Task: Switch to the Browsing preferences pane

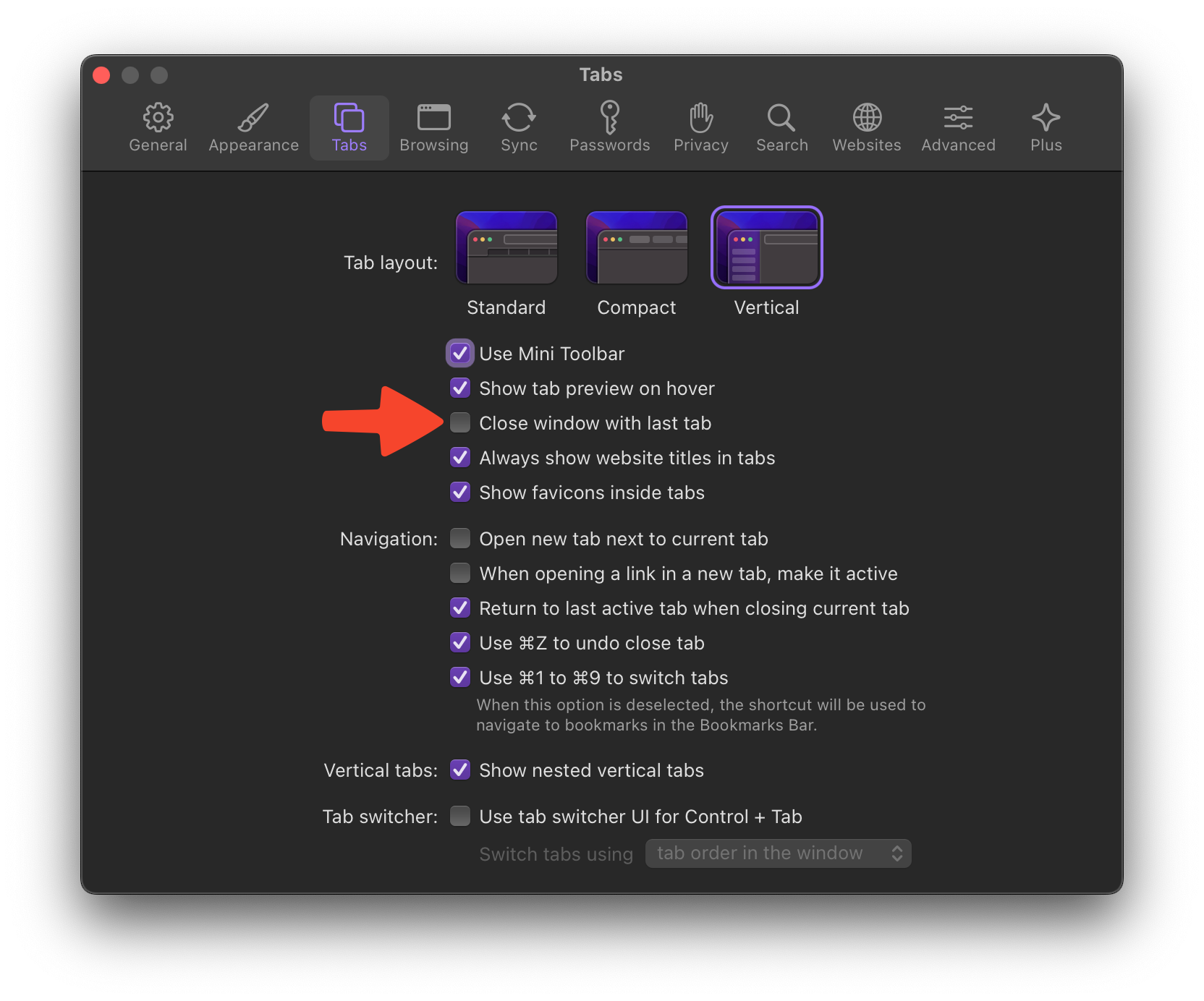Action: click(433, 127)
